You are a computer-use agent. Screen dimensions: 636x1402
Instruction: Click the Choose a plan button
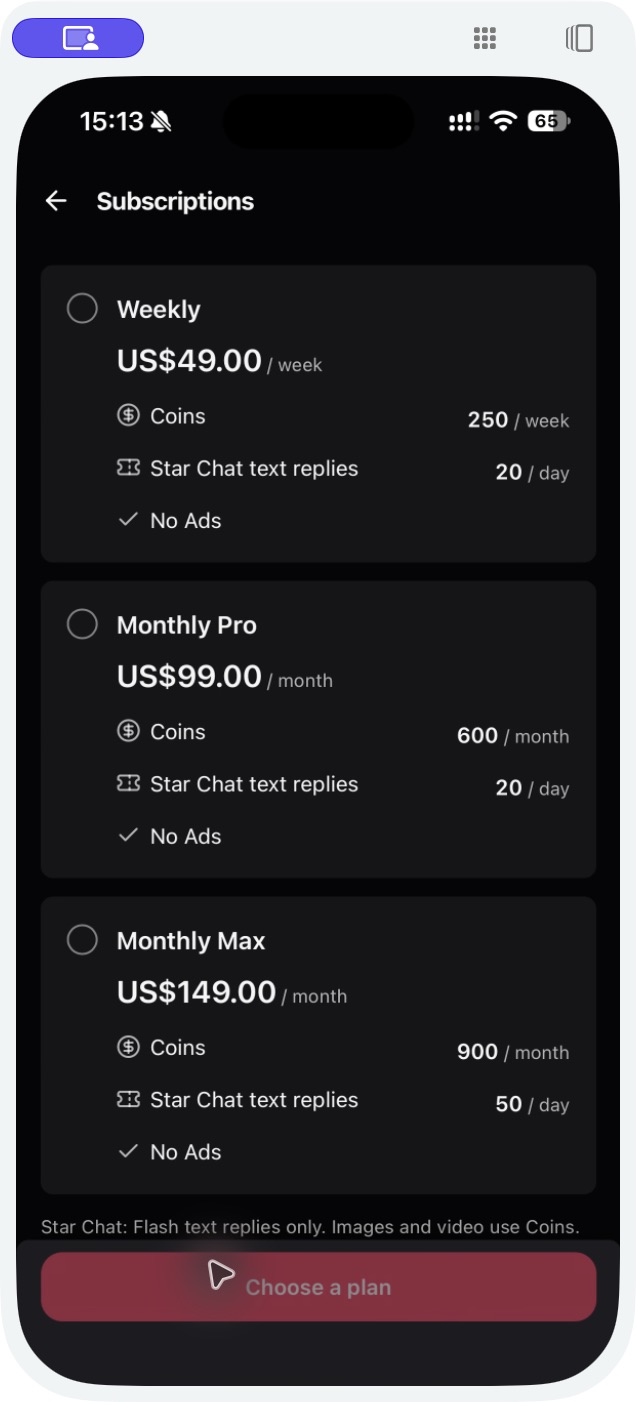click(x=318, y=1287)
